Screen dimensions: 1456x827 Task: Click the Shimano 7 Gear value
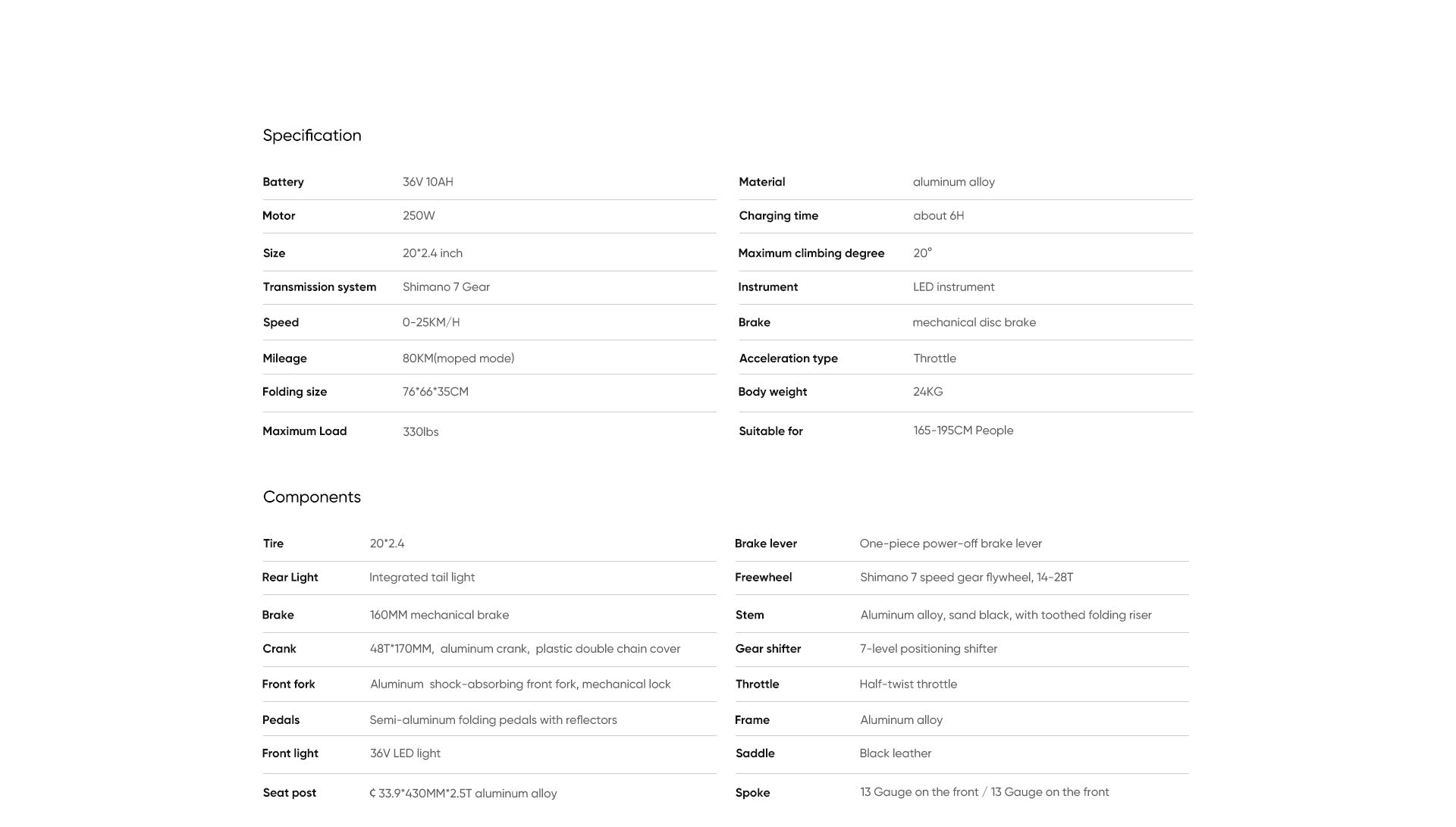point(446,287)
